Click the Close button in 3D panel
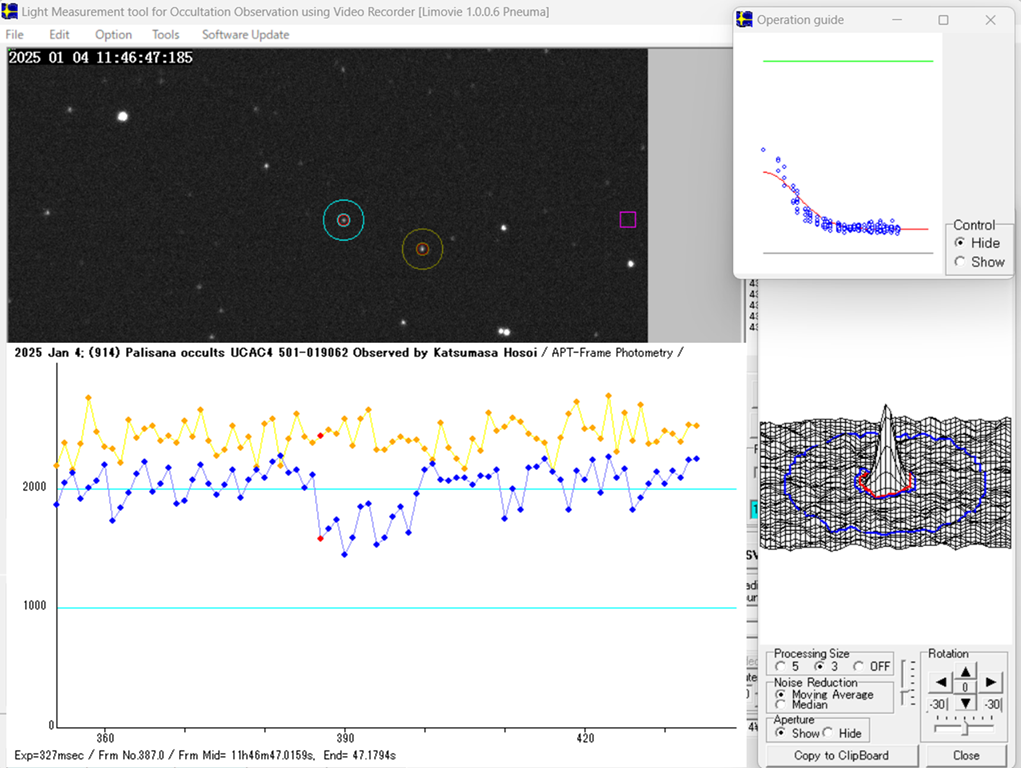Image resolution: width=1021 pixels, height=768 pixels. (x=965, y=755)
